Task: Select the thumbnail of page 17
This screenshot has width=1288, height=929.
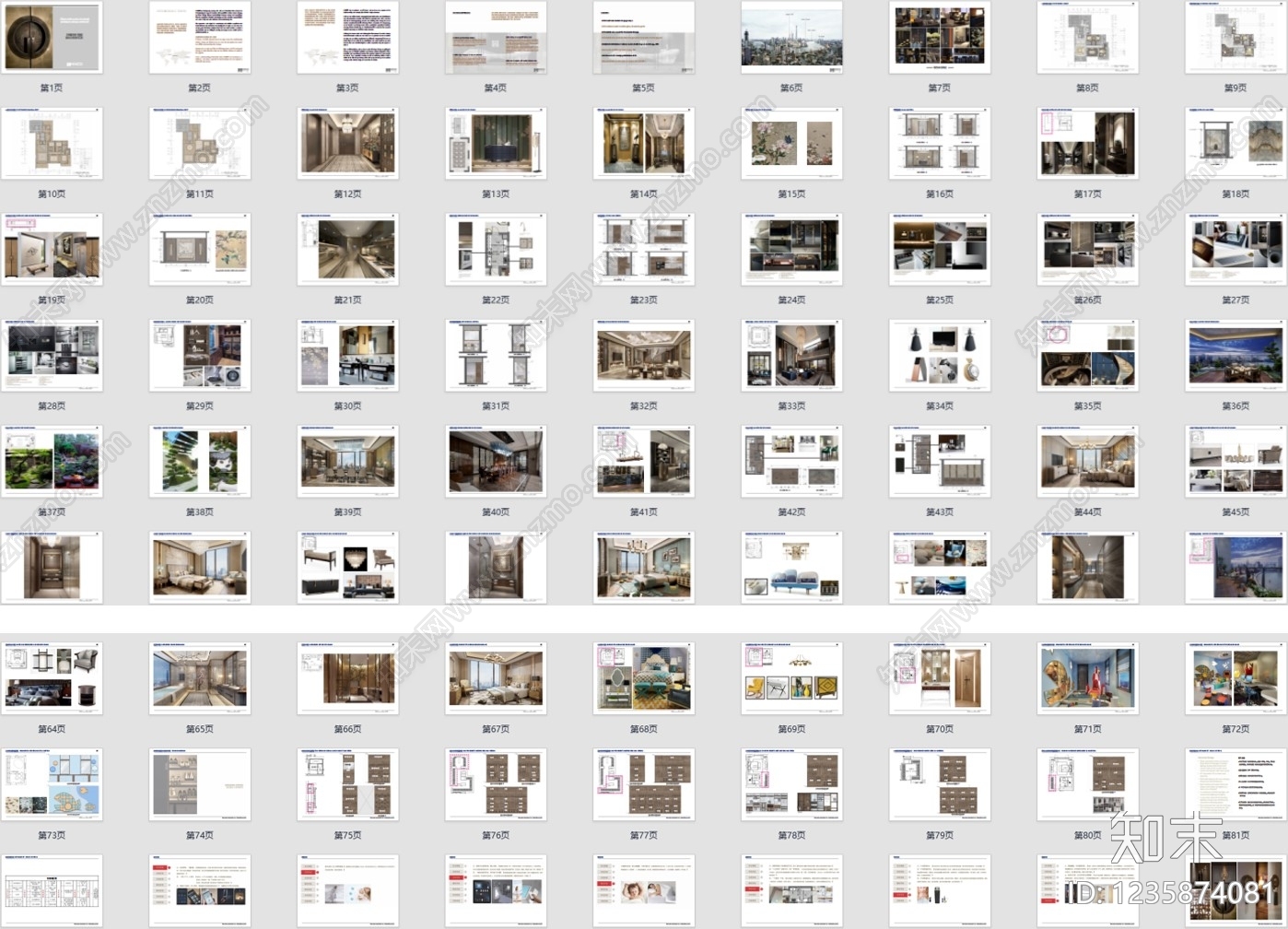Action: click(1087, 144)
